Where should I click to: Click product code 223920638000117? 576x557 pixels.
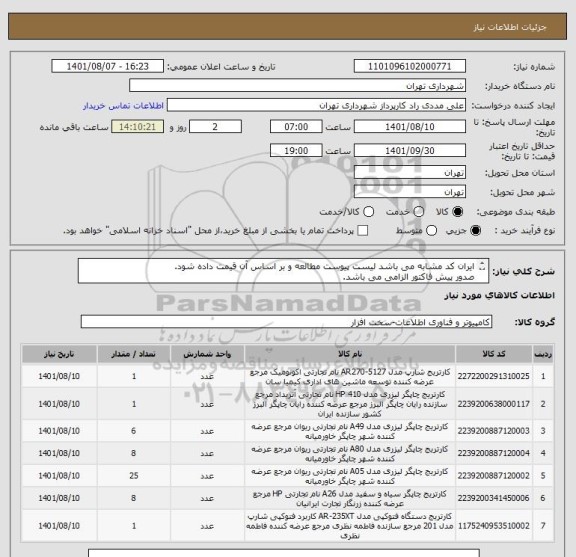click(493, 404)
